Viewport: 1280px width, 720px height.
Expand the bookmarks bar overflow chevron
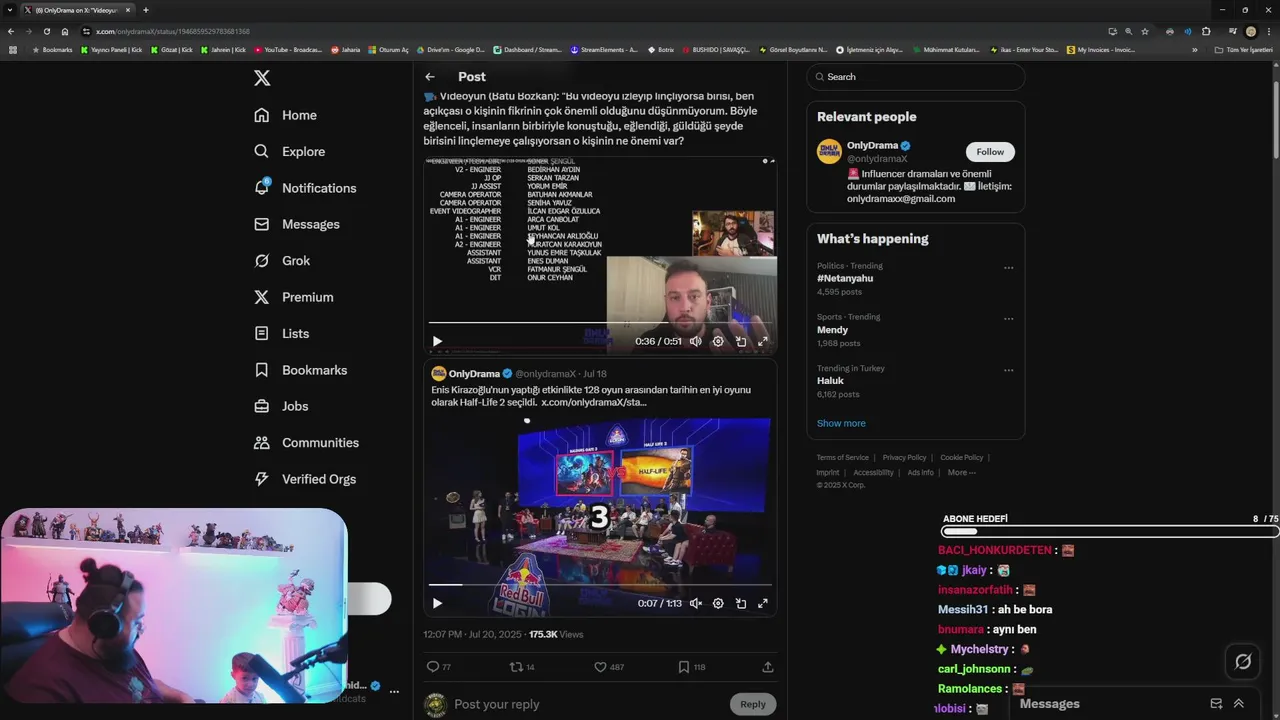1194,49
